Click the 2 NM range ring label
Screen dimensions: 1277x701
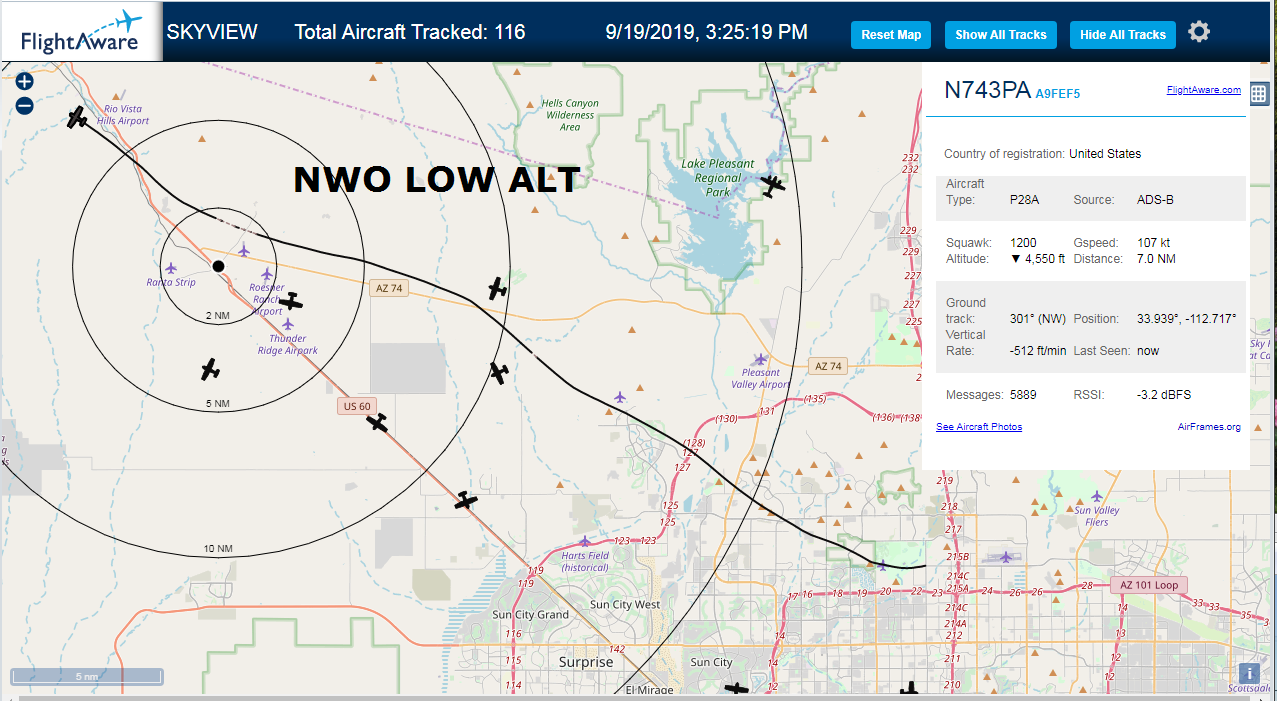(x=217, y=316)
